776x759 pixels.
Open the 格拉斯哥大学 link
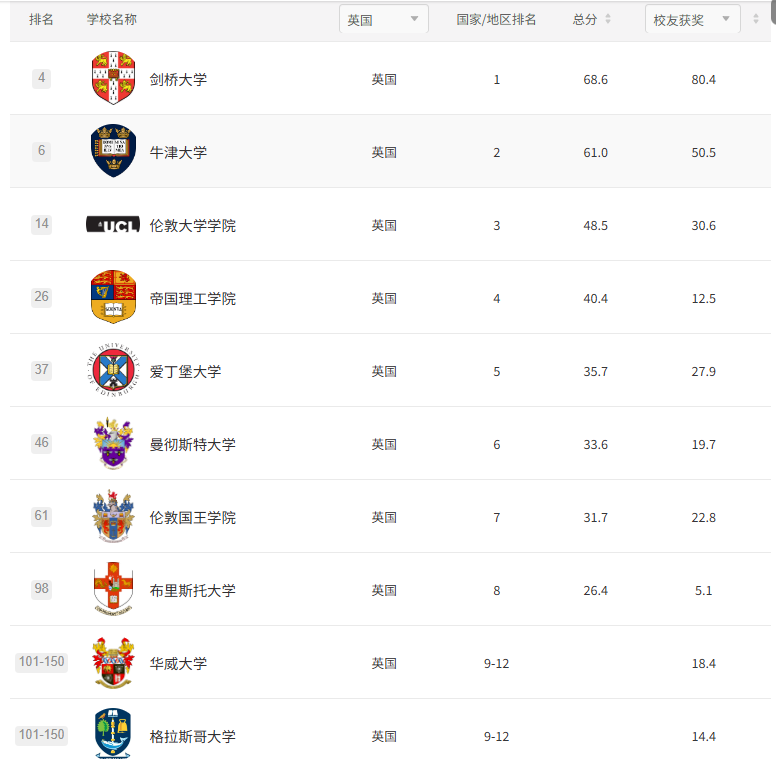(193, 736)
